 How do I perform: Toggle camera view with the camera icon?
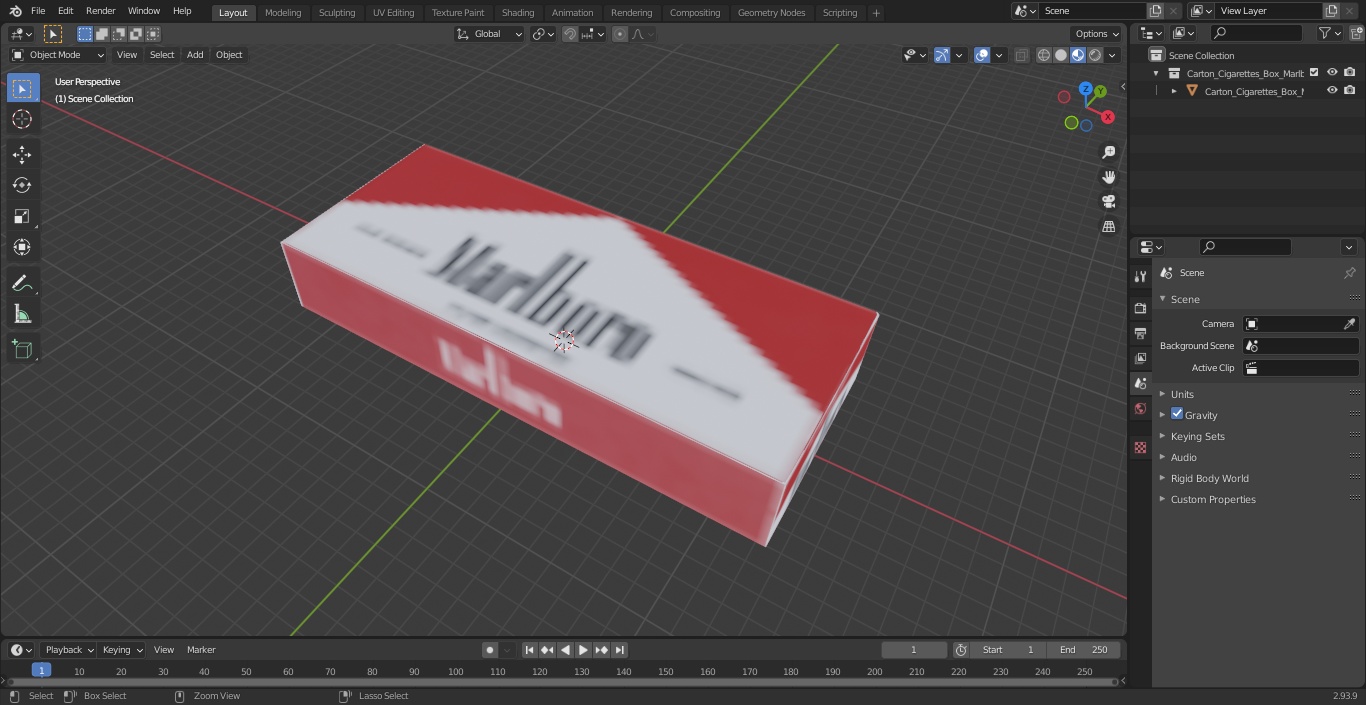1108,202
